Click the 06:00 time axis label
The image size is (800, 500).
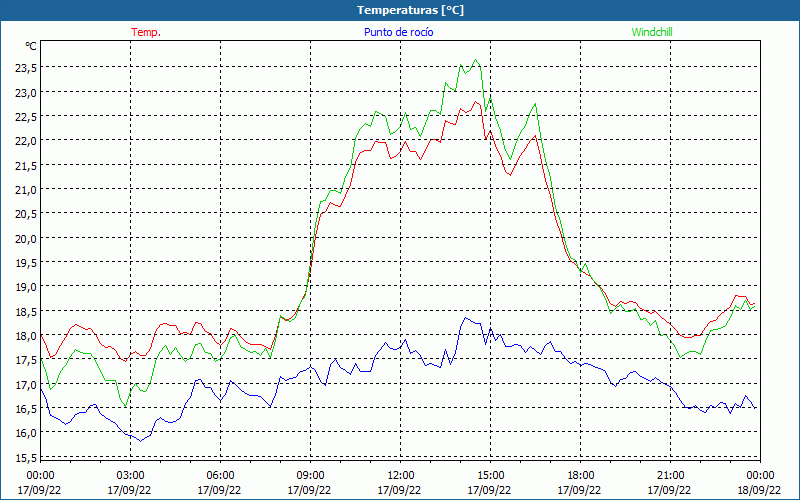220,476
